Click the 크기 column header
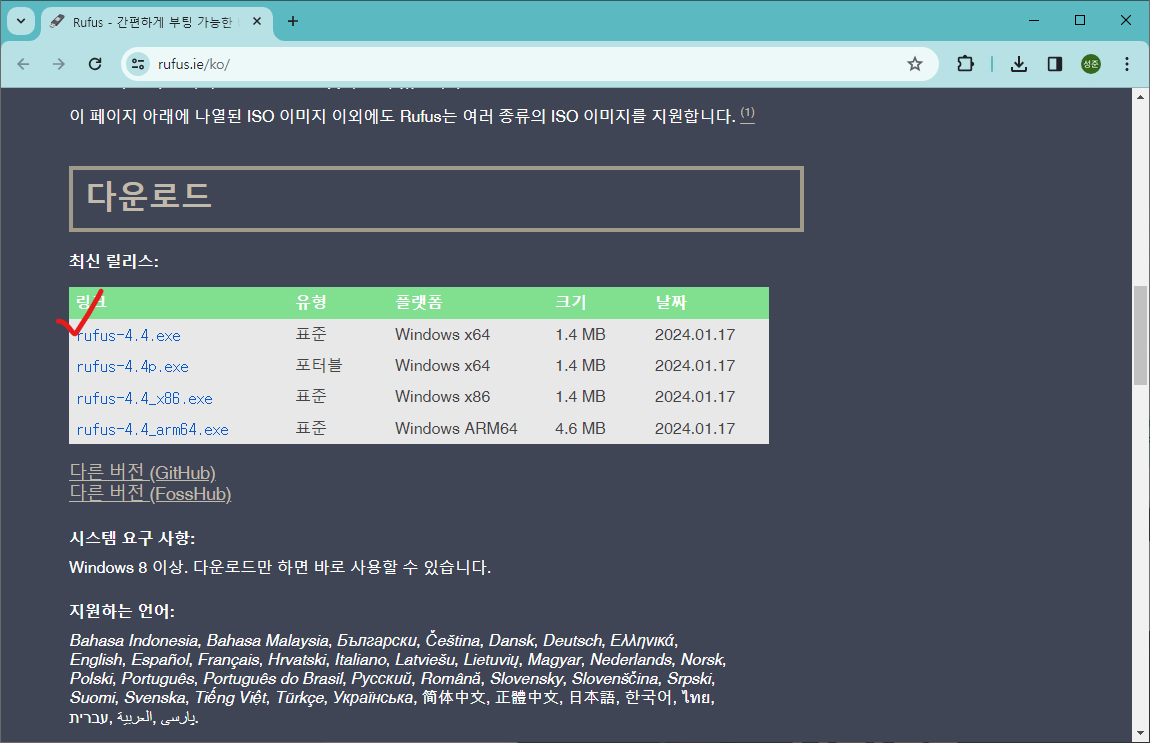The image size is (1150, 743). click(x=571, y=302)
